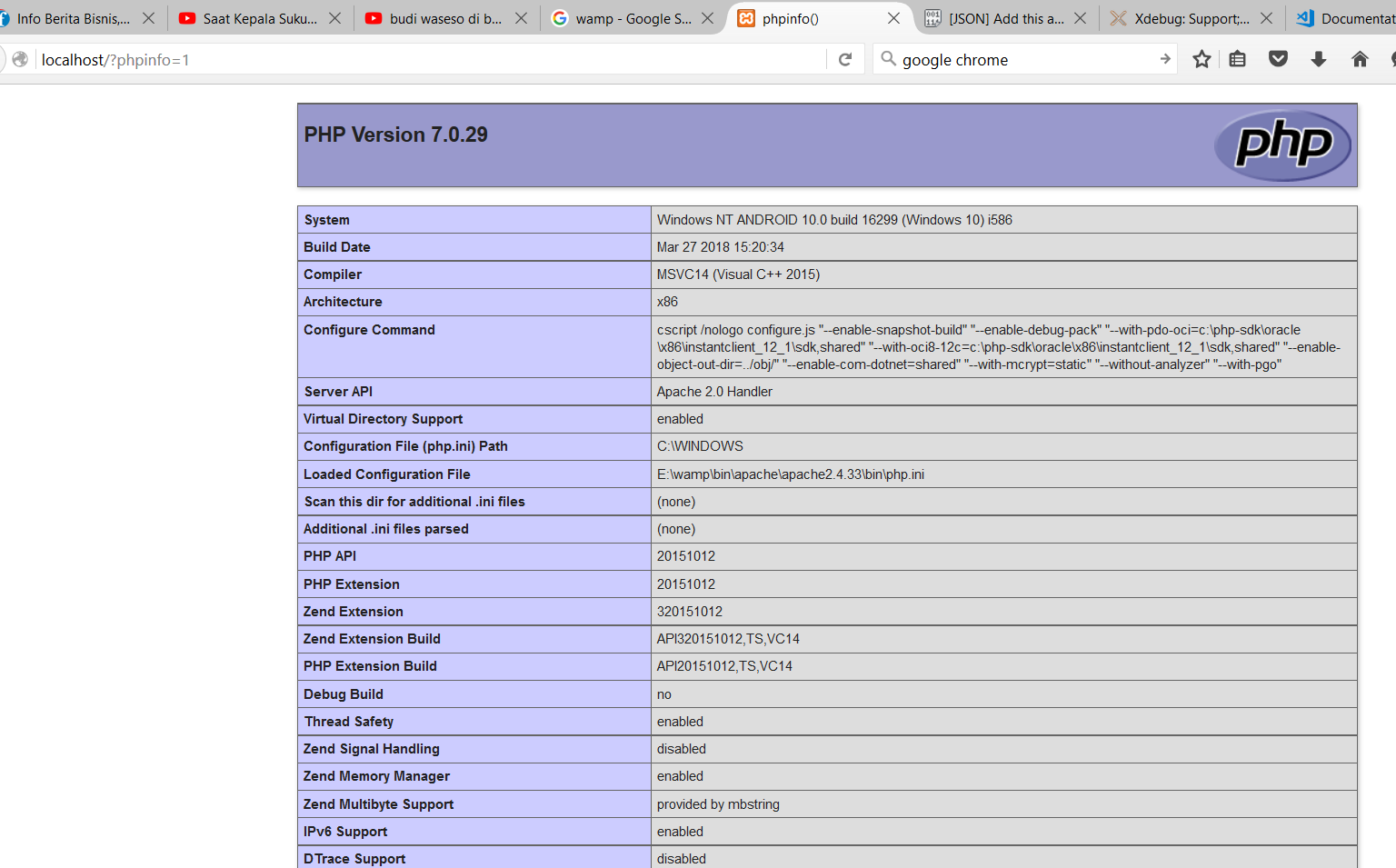
Task: Close the Saat Kepala Suku tab
Action: coord(334,18)
